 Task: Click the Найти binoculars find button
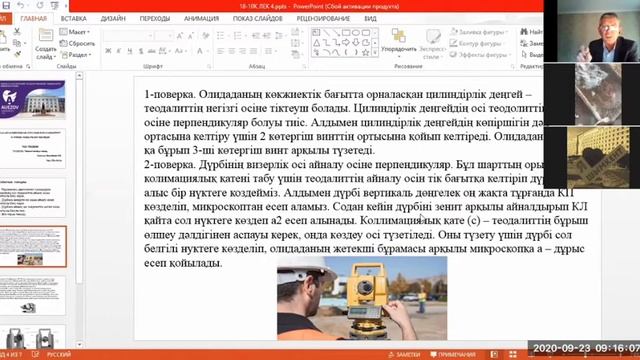(531, 32)
